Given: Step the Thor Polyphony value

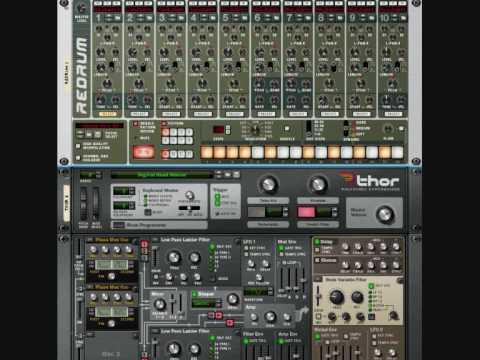Looking at the screenshot, I should (132, 191).
